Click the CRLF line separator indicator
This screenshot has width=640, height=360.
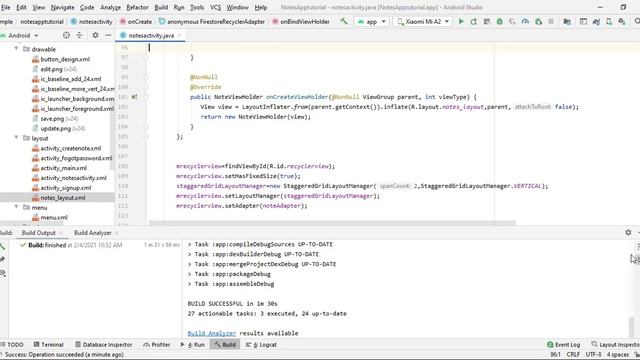pyautogui.click(x=573, y=354)
